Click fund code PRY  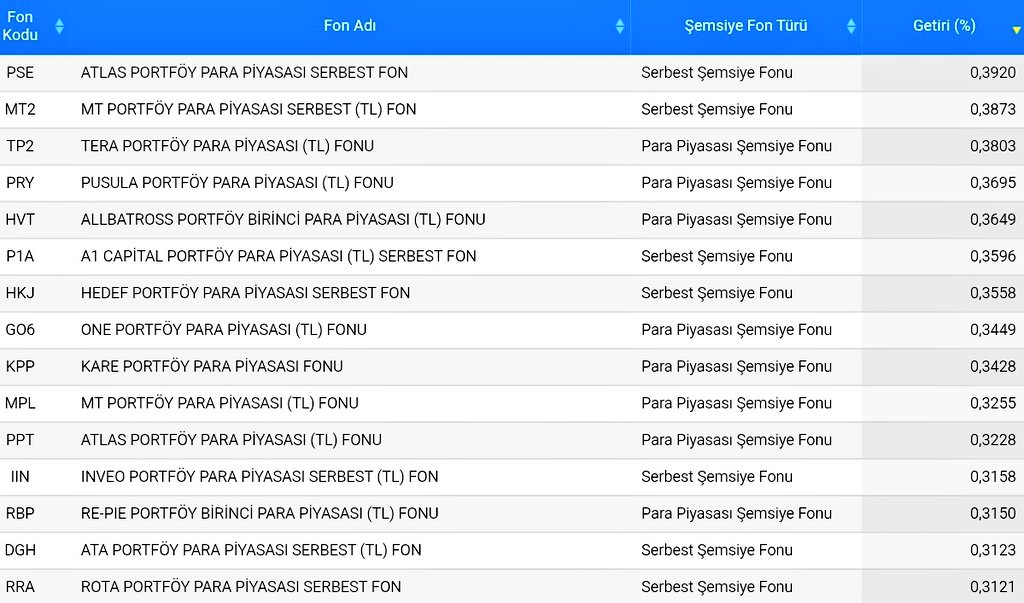click(20, 182)
